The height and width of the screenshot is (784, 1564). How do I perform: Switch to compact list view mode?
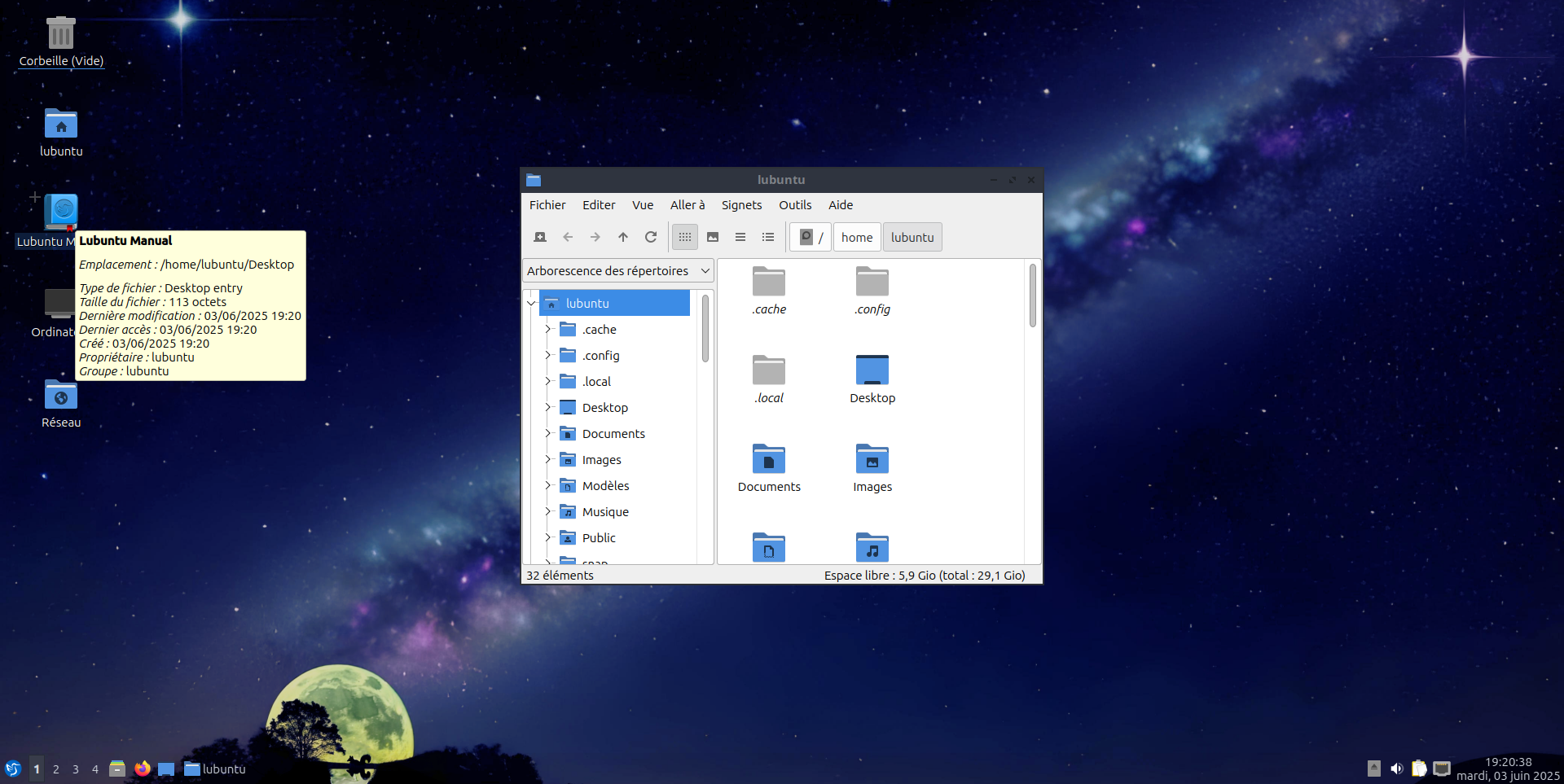[x=740, y=237]
